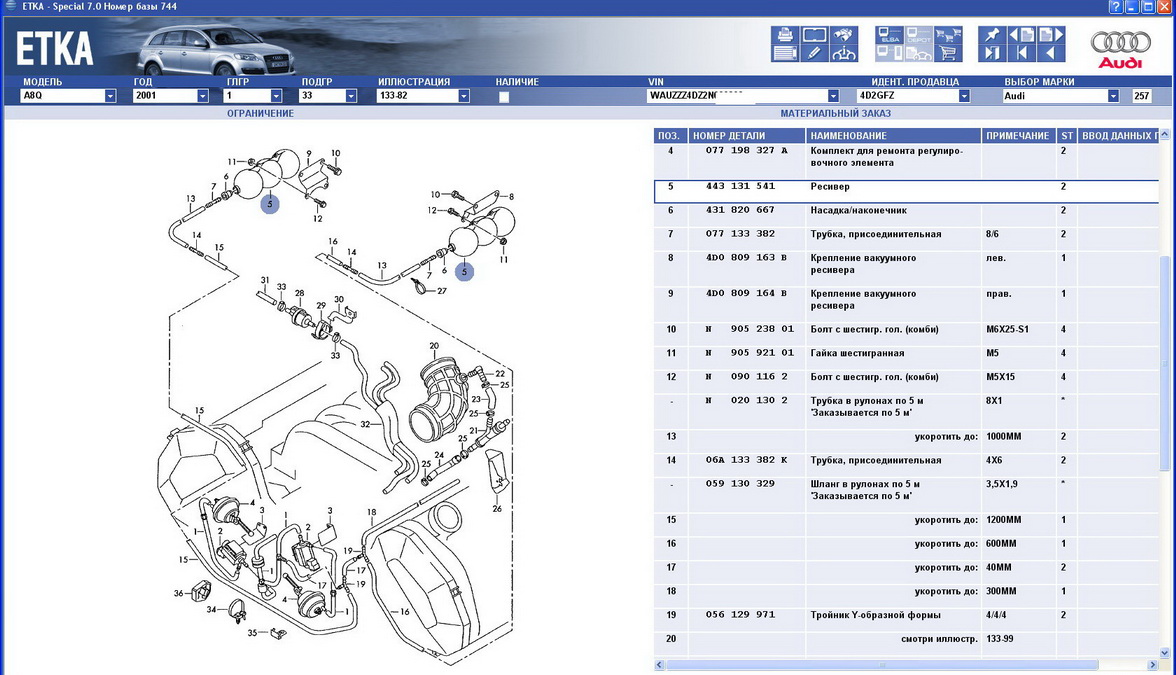Open the single shopping cart icon
The height and width of the screenshot is (675, 1176).
point(945,53)
